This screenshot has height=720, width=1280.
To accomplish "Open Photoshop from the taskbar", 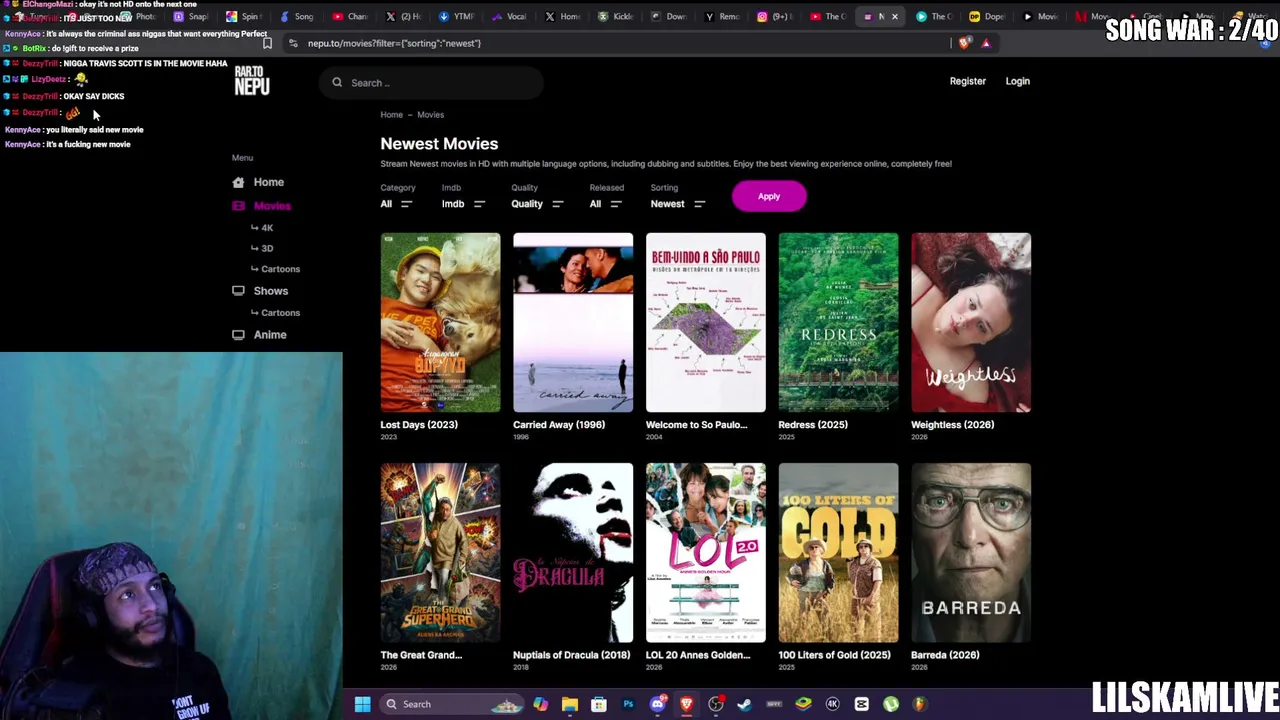I will point(628,704).
